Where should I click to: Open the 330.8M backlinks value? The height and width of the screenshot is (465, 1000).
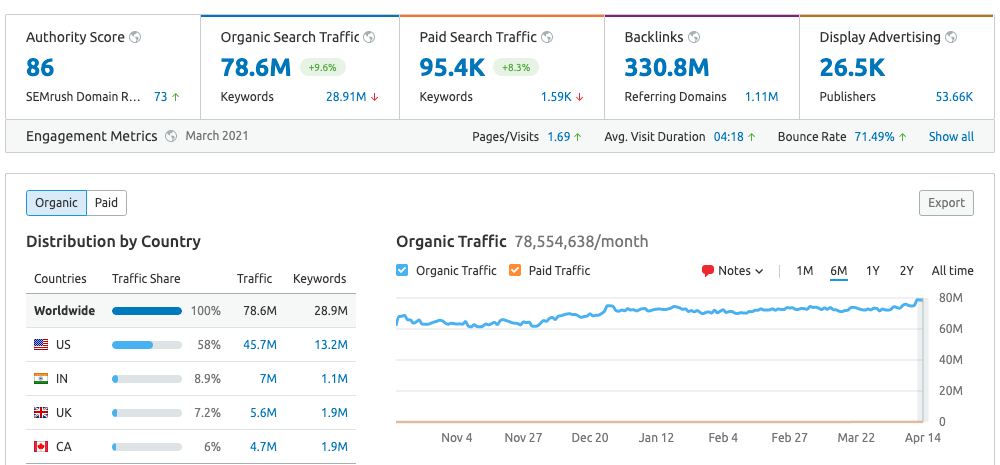click(667, 68)
